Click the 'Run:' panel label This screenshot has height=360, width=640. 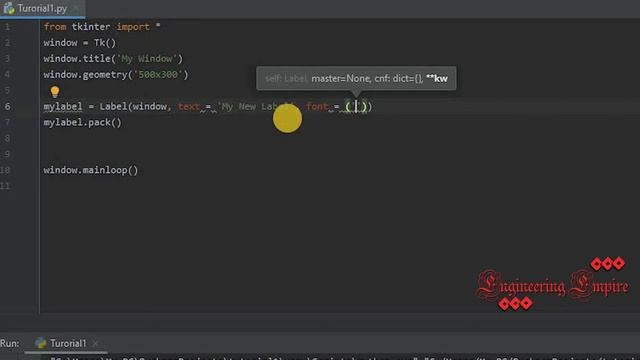pos(10,343)
